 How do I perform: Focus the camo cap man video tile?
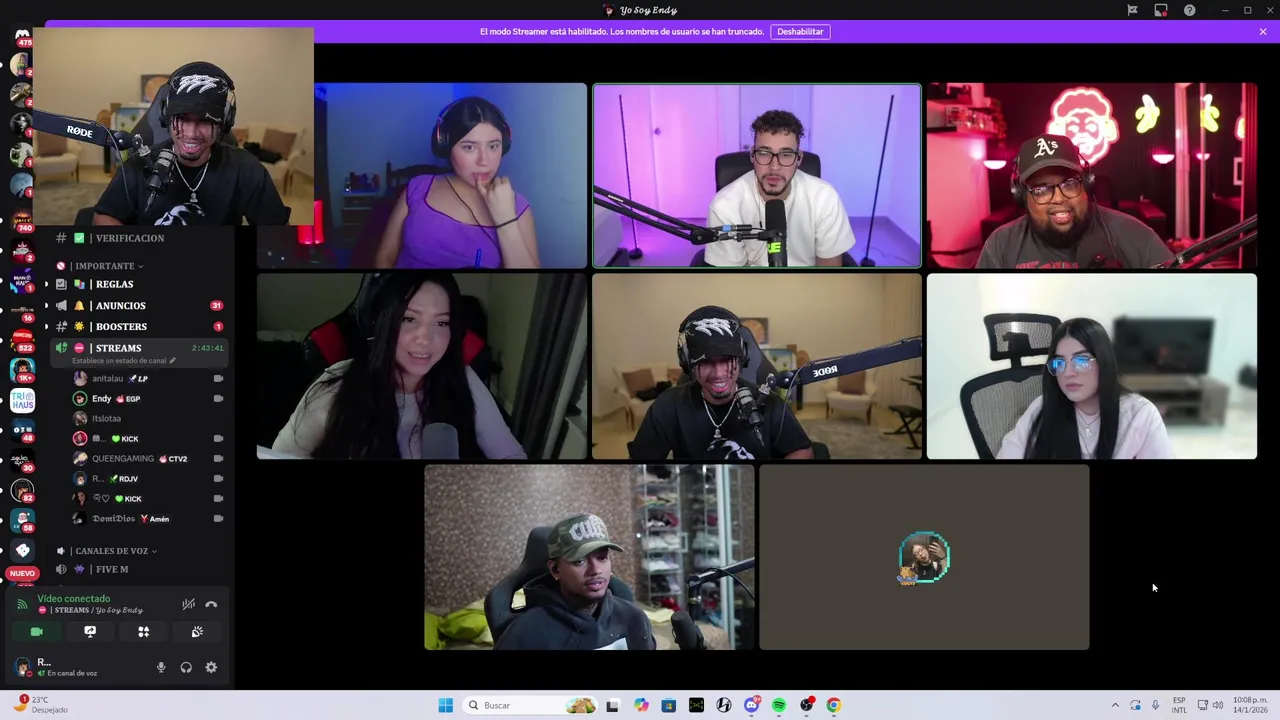(589, 558)
